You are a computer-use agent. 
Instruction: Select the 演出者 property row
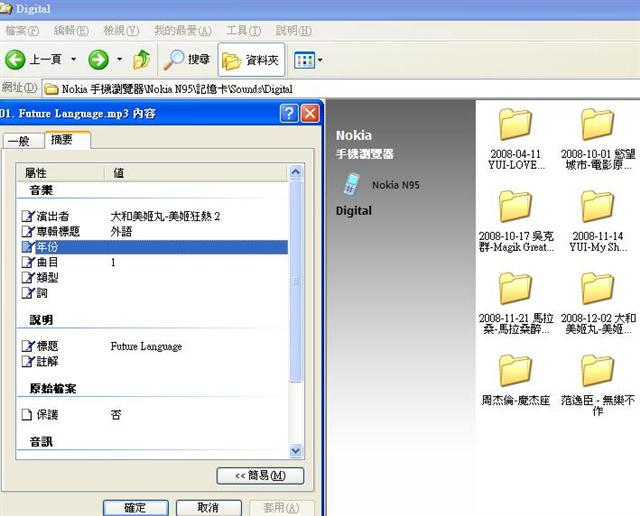tap(153, 216)
